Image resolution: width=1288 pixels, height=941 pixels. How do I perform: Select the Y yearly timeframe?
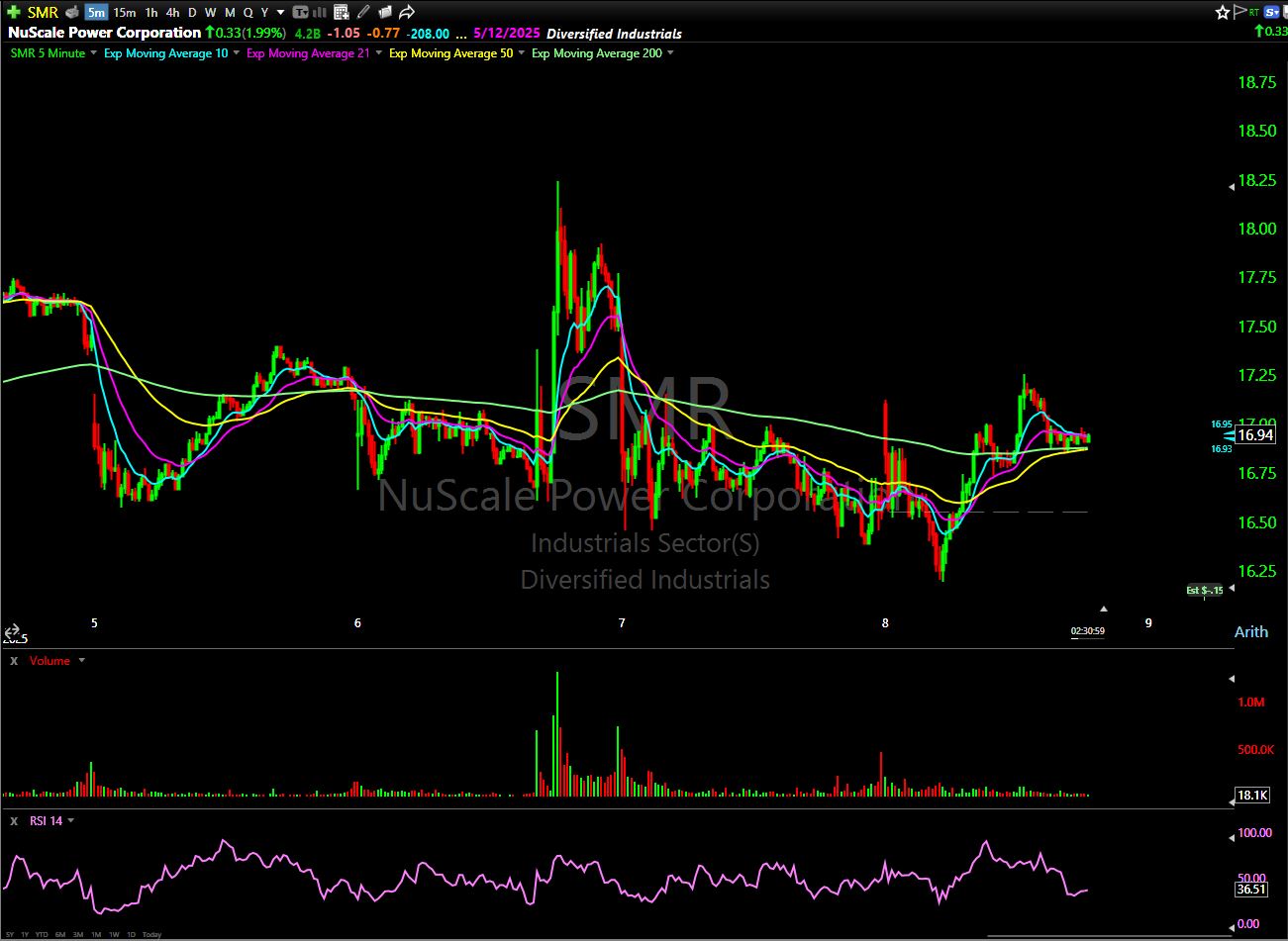click(264, 13)
